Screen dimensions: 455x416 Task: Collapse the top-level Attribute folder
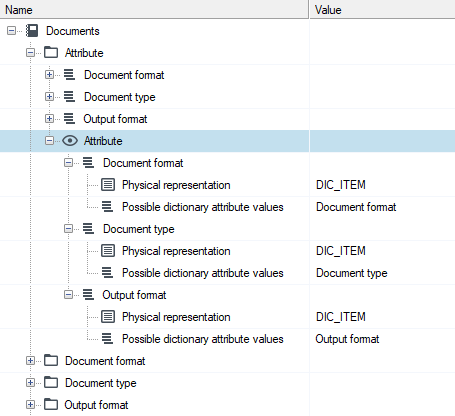(x=30, y=53)
